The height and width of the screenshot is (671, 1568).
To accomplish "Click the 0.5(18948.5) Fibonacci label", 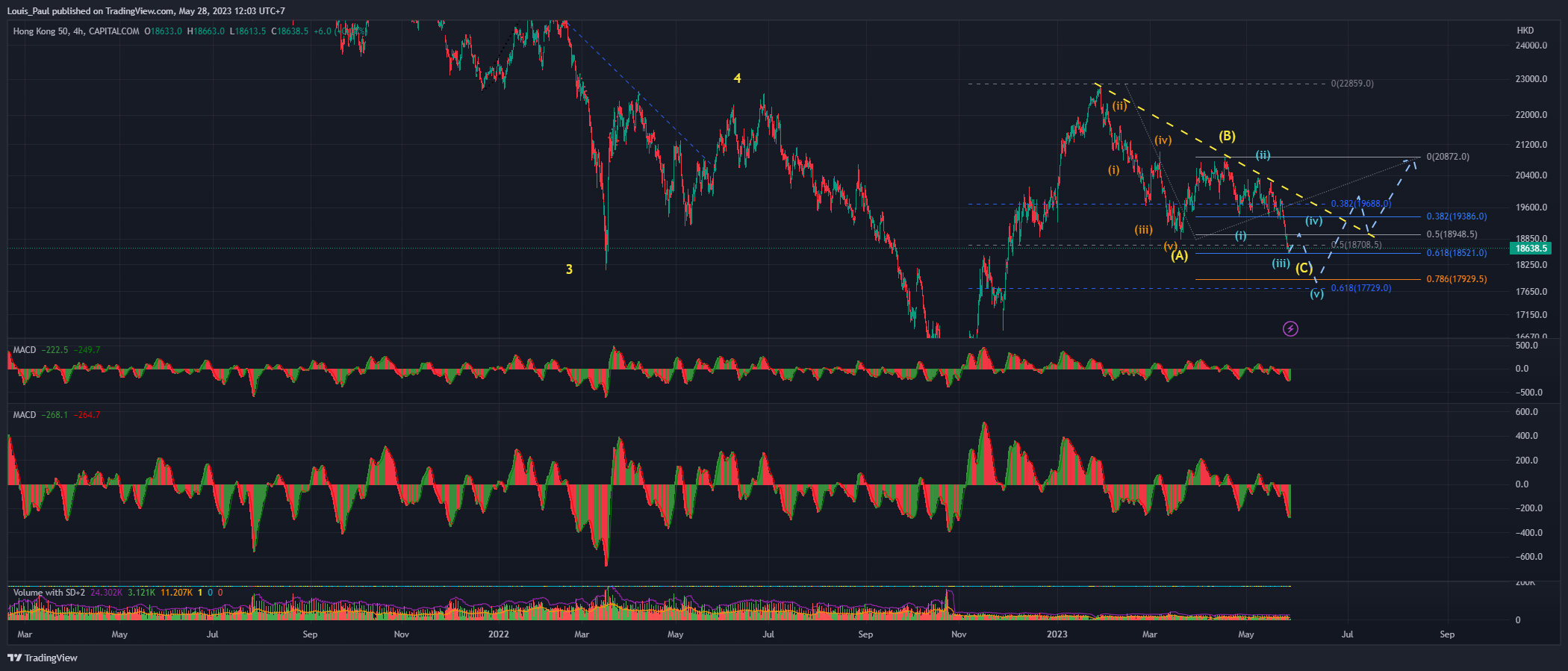I will (x=1452, y=234).
